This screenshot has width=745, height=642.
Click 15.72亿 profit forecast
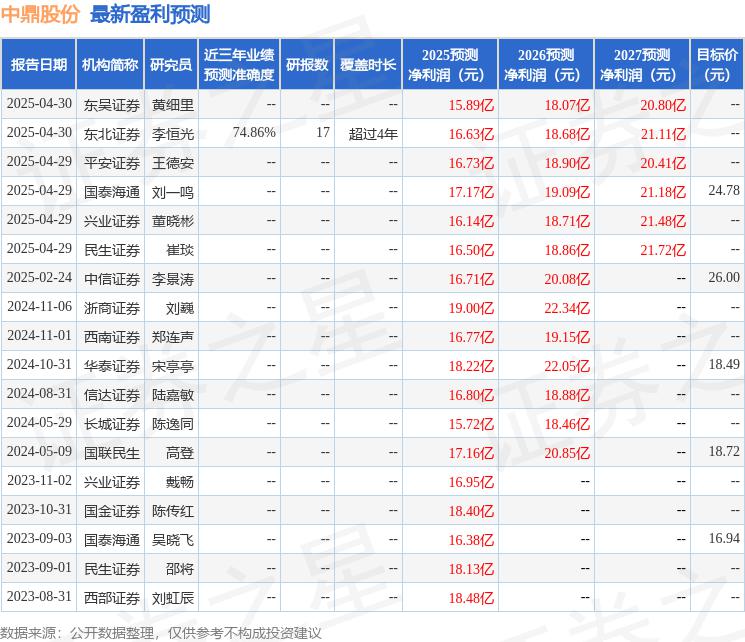pos(471,424)
